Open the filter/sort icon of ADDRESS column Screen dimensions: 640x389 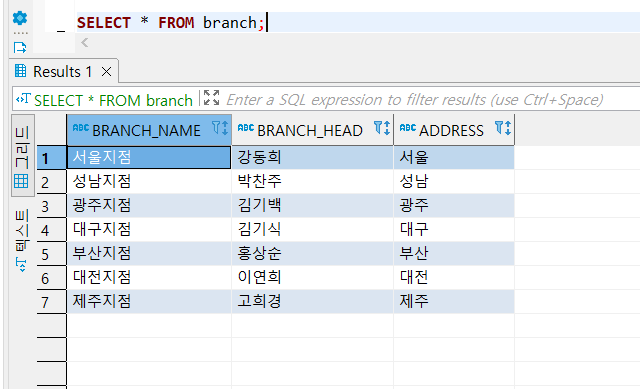pyautogui.click(x=503, y=128)
